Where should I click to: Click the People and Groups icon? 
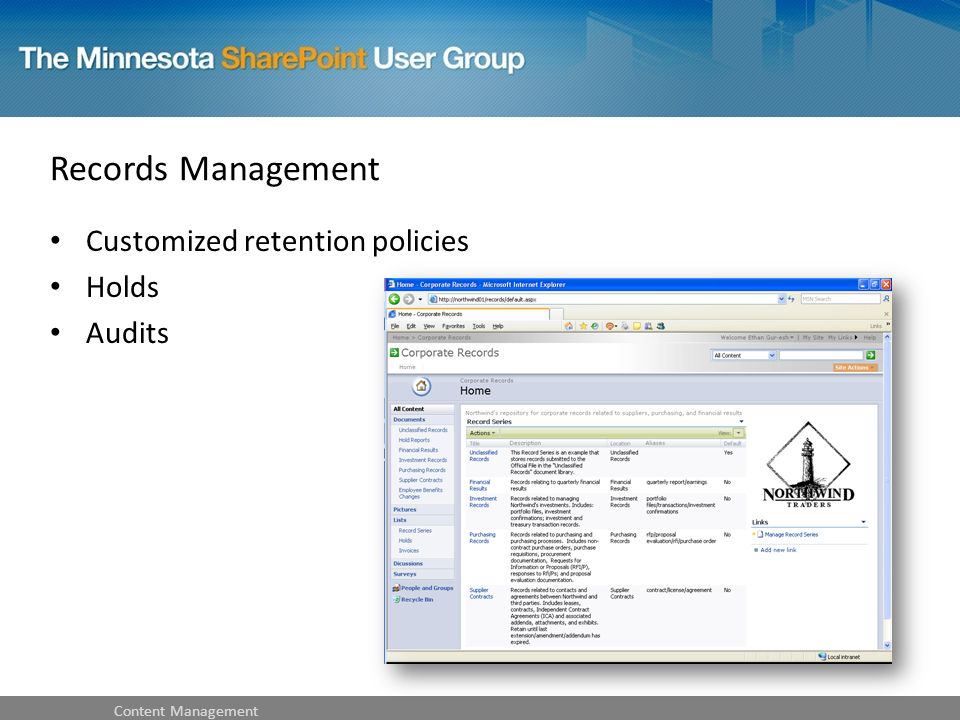[396, 588]
